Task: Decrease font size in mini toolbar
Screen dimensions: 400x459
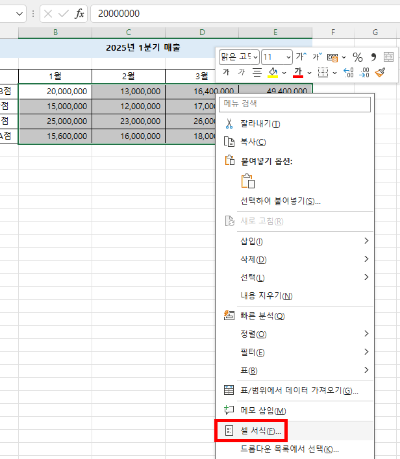Action: 317,57
